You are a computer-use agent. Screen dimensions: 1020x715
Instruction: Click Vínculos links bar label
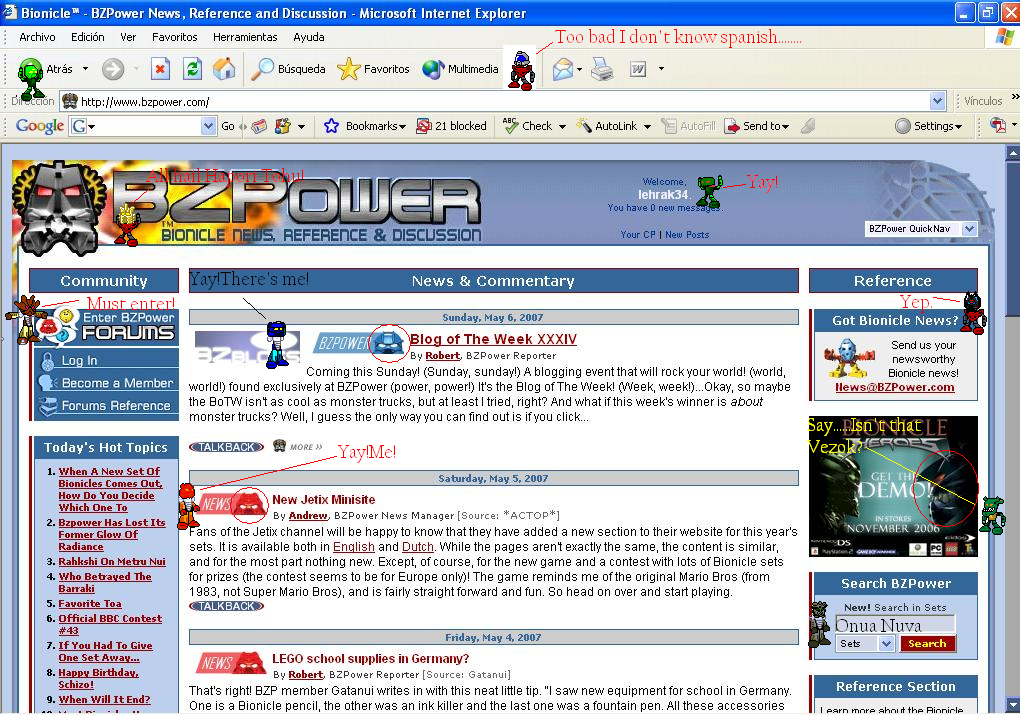click(983, 101)
